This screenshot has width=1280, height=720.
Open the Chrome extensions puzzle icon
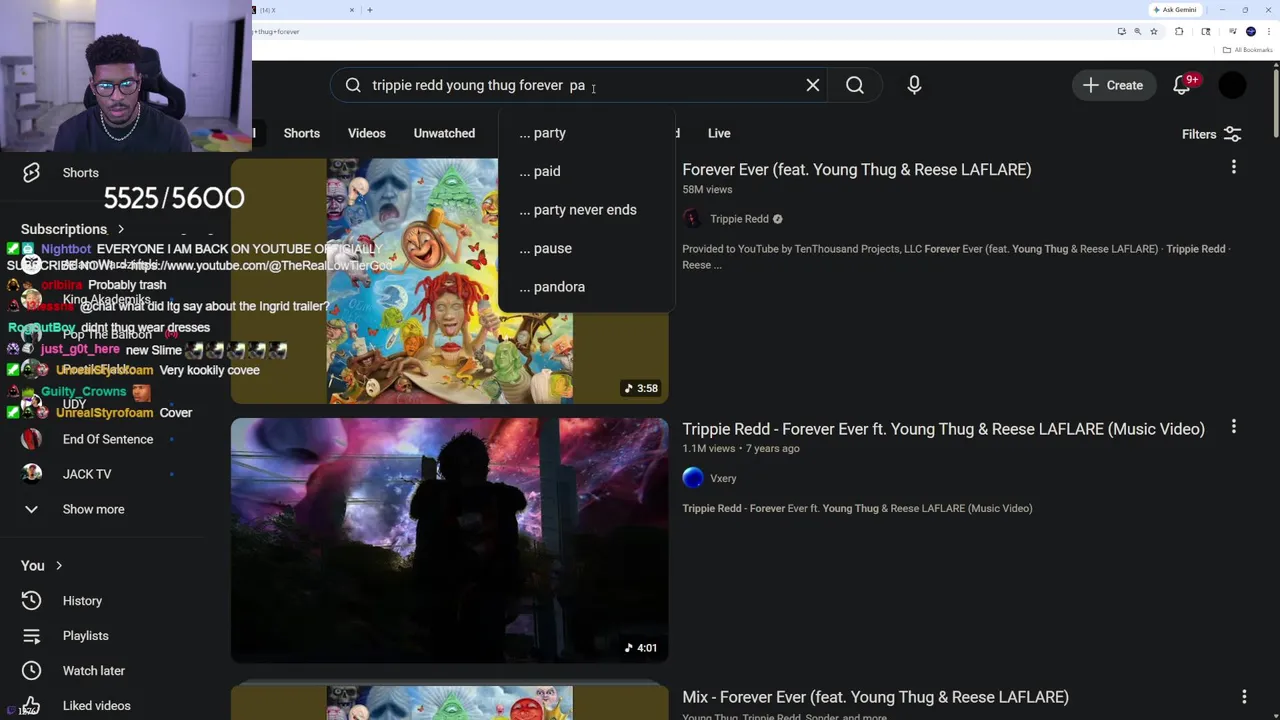(1179, 32)
